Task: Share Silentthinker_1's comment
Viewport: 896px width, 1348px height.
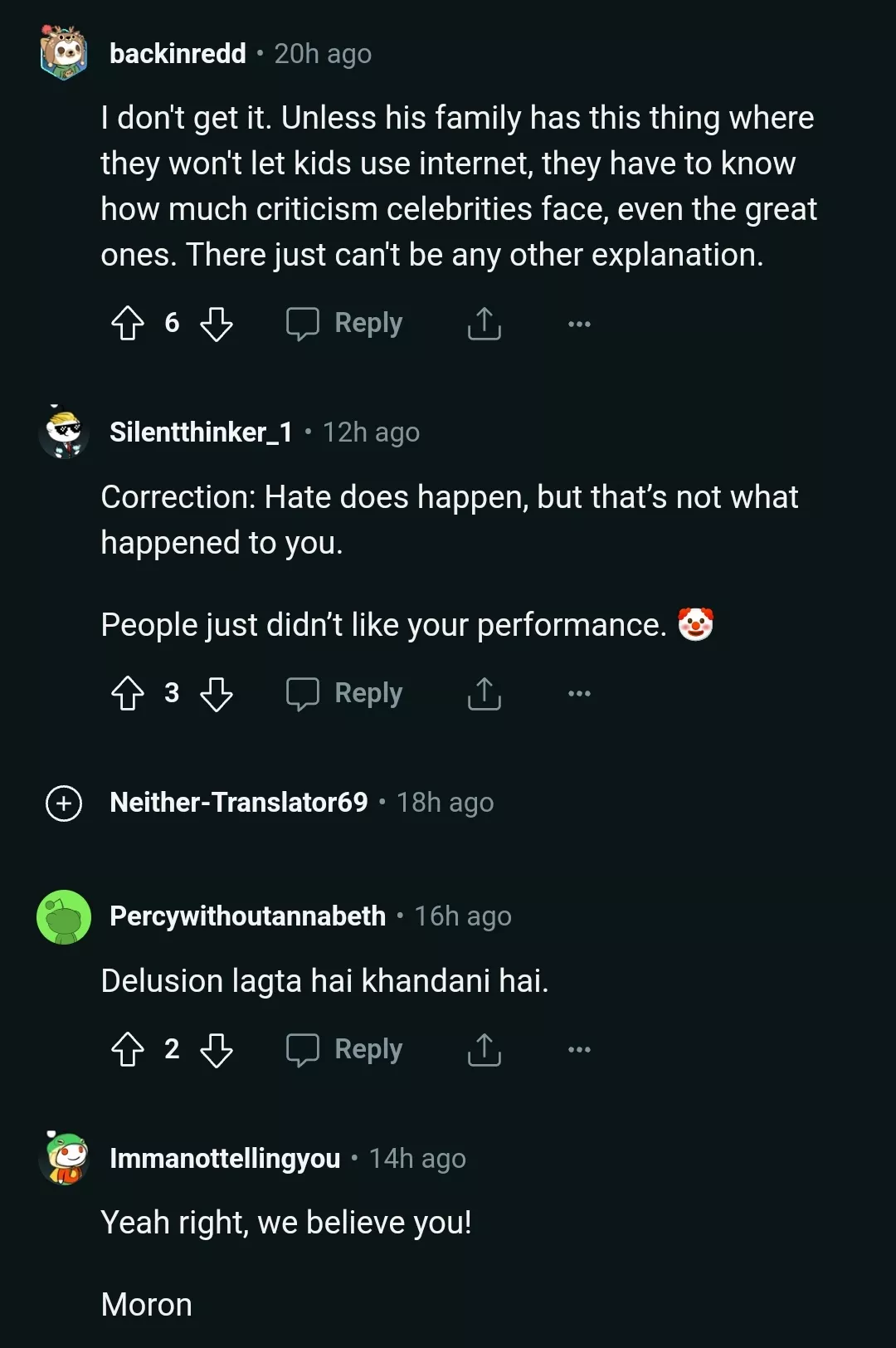Action: click(485, 693)
